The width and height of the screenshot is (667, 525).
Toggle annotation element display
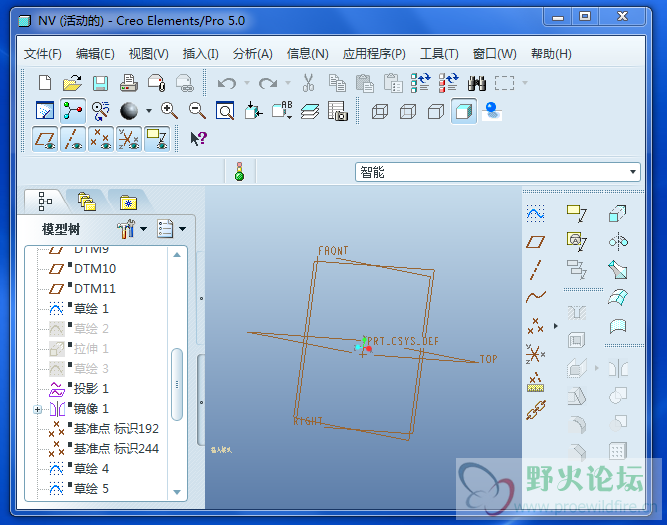(x=157, y=139)
